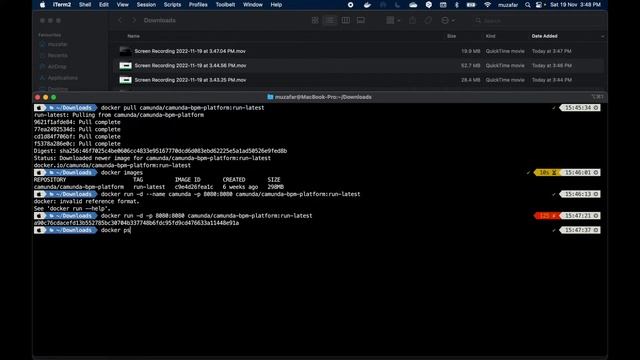
Task: Switch Finder to list view
Action: [x=330, y=20]
